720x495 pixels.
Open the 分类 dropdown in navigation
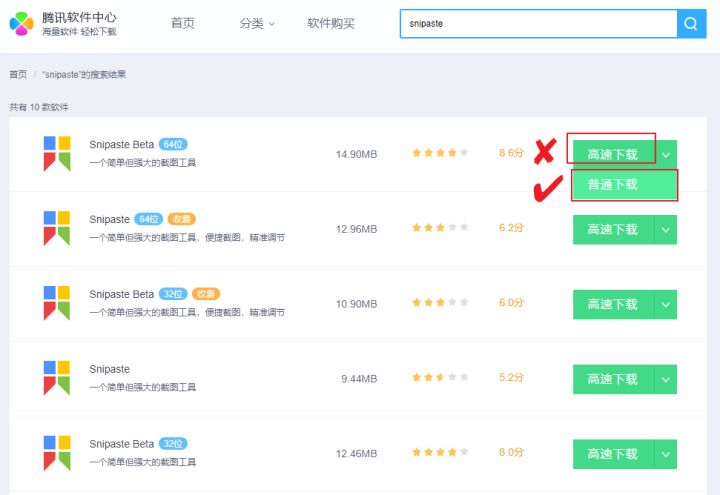[257, 23]
